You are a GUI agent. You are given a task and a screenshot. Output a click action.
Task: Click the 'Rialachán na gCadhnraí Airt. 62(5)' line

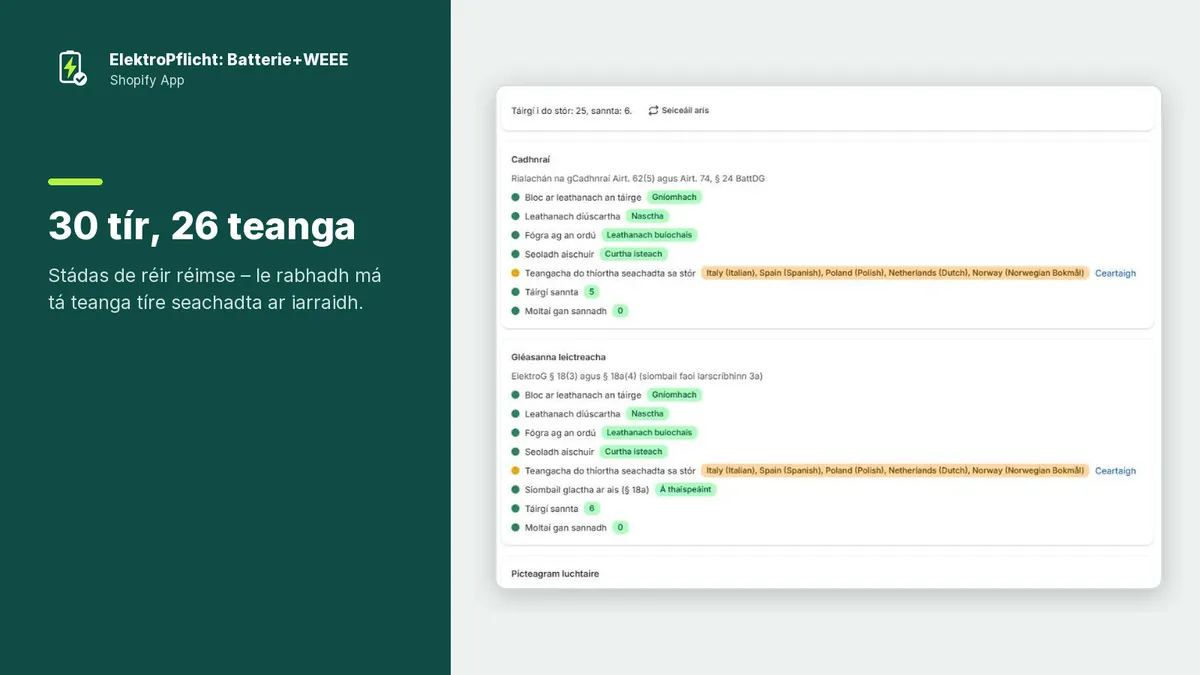638,178
